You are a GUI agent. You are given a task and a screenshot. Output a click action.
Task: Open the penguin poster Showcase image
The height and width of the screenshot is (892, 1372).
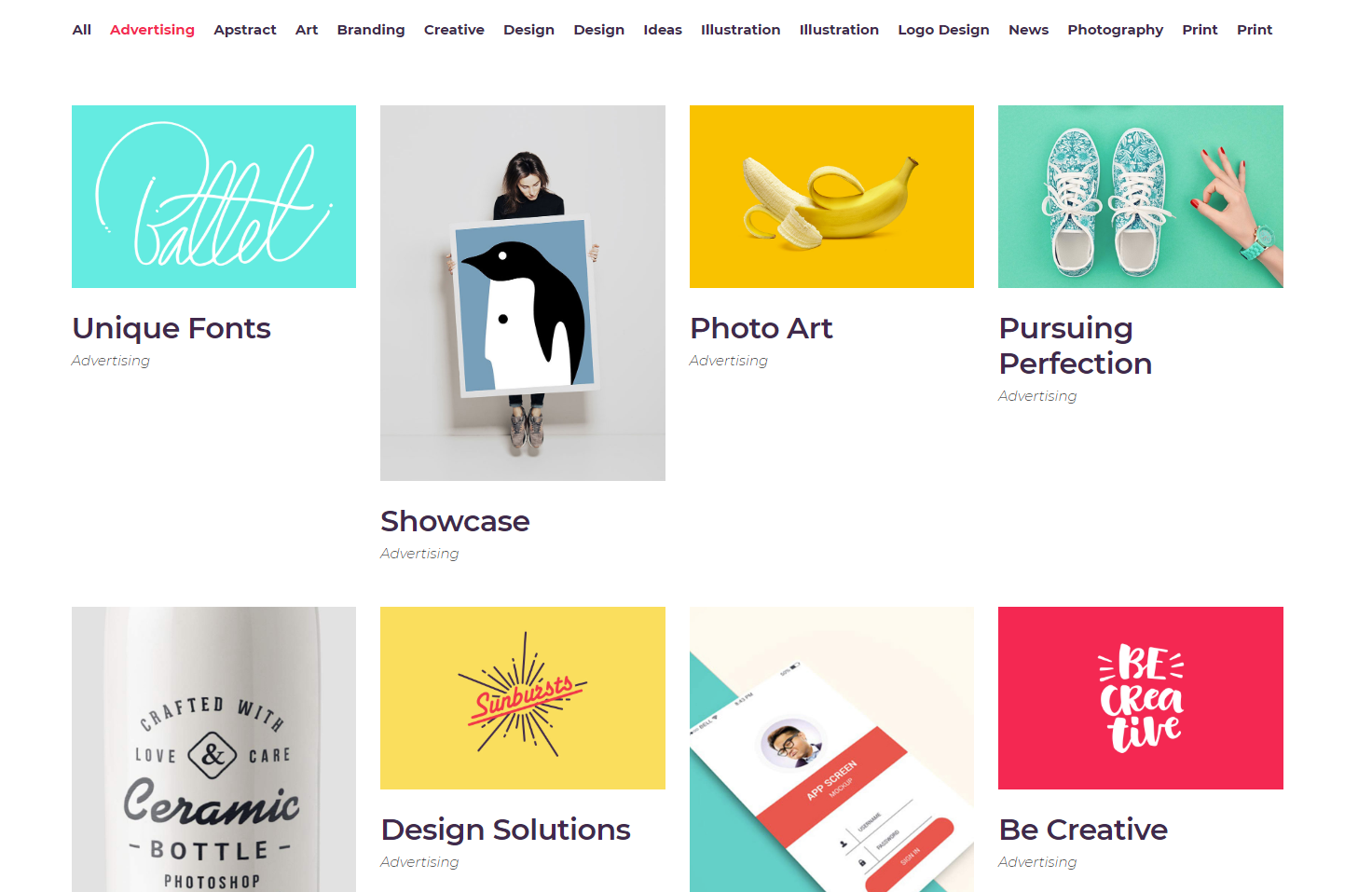[x=523, y=293]
